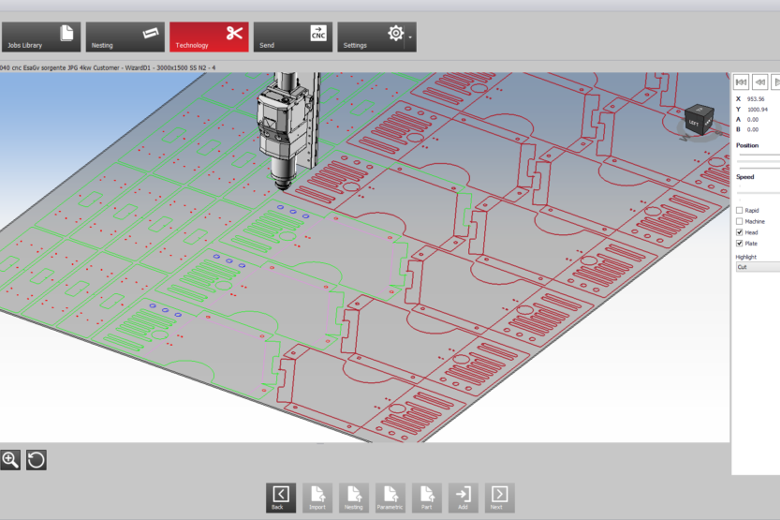Click the Add icon in bottom toolbar
The height and width of the screenshot is (520, 780).
pyautogui.click(x=462, y=497)
